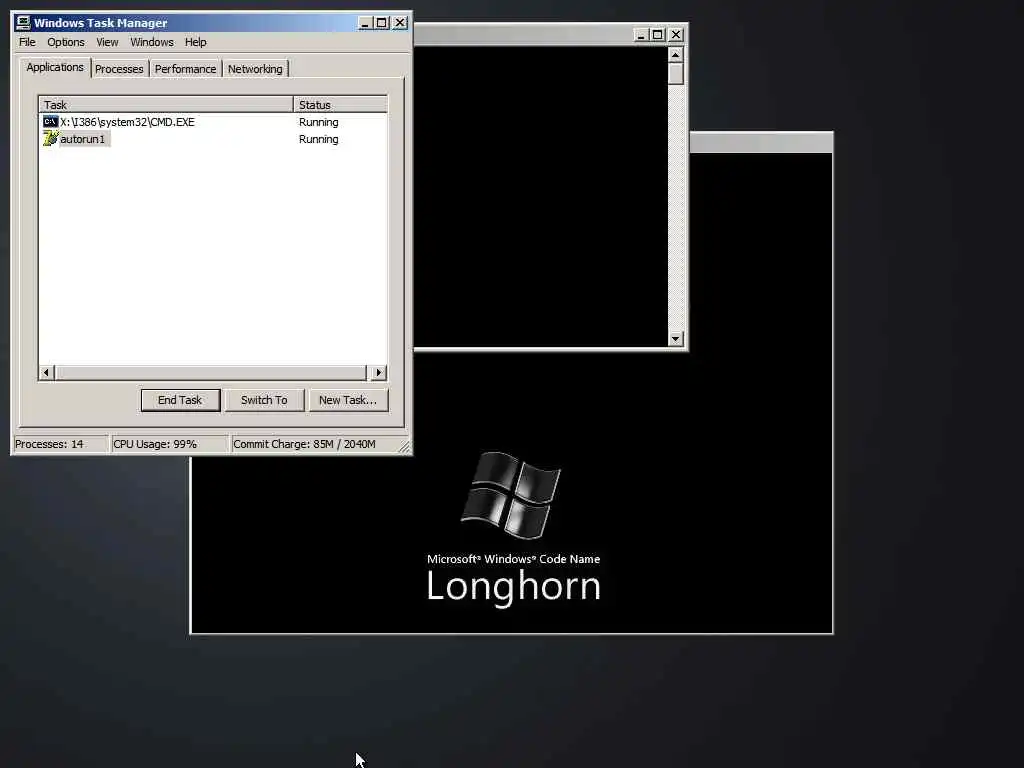Screen dimensions: 1024x768
Task: Click the Running status of CMD.EXE
Action: [x=319, y=122]
